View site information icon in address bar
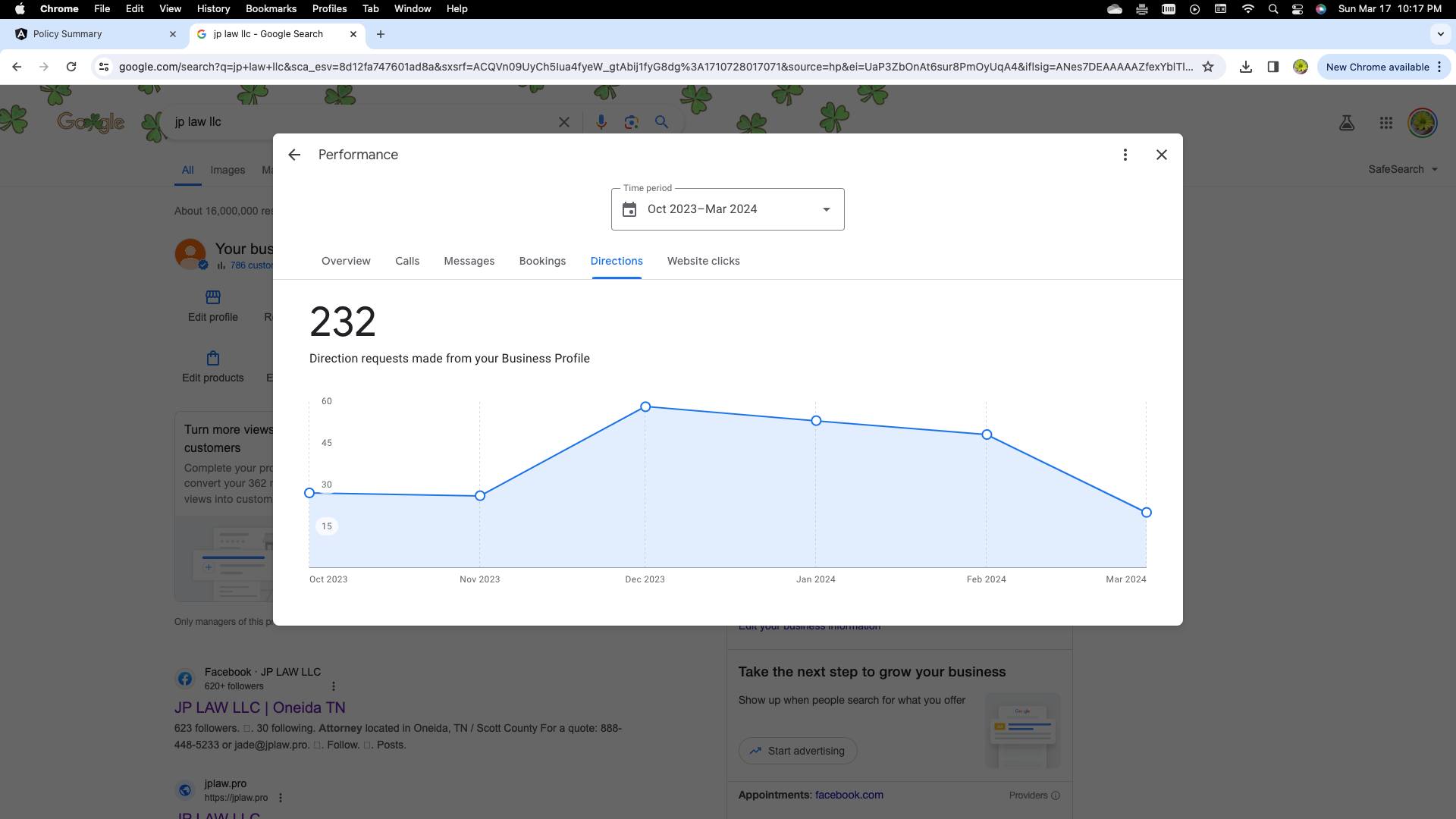The width and height of the screenshot is (1456, 819). [x=104, y=67]
